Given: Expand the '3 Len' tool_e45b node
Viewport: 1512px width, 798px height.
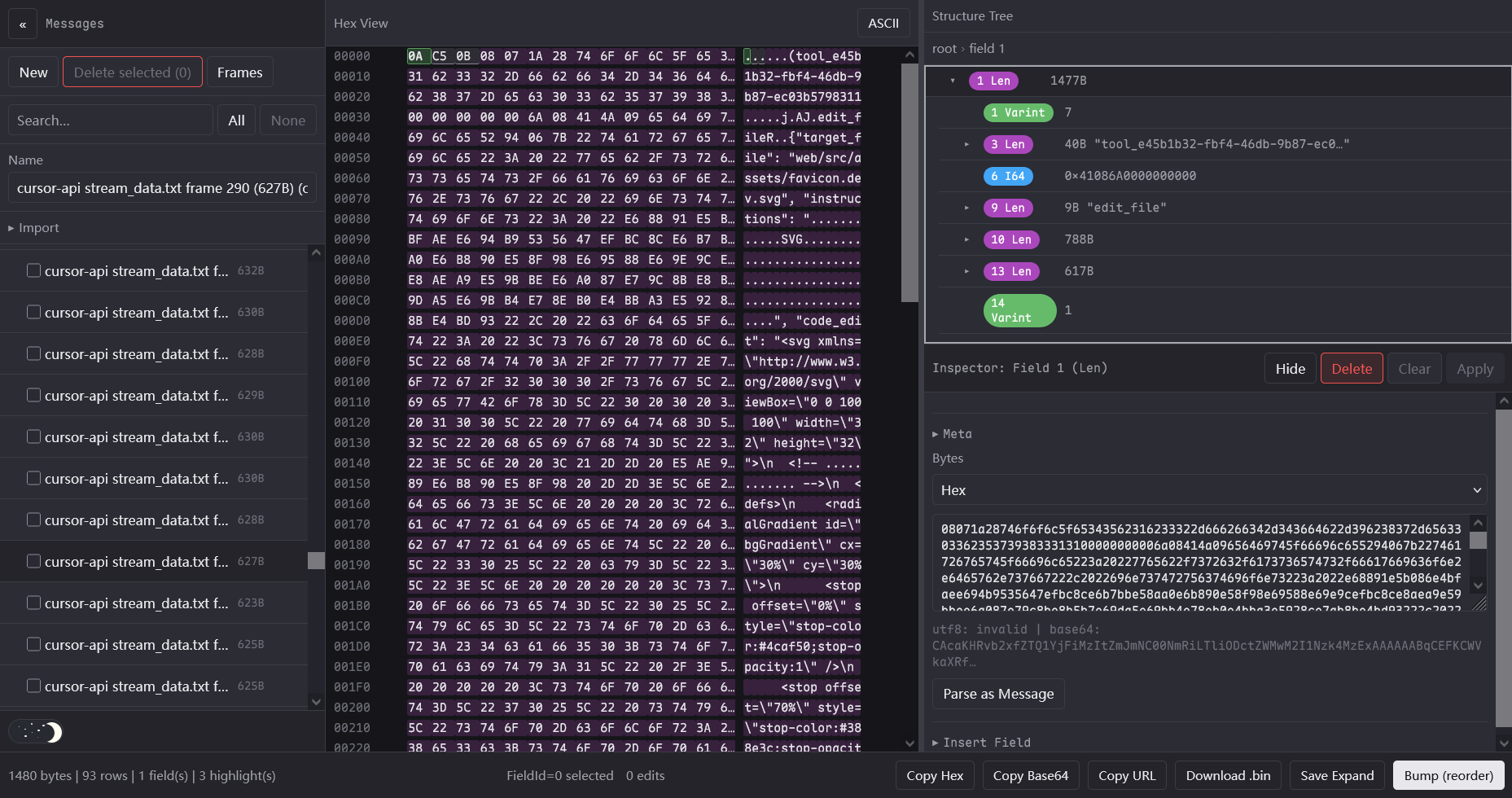Looking at the screenshot, I should [x=967, y=144].
